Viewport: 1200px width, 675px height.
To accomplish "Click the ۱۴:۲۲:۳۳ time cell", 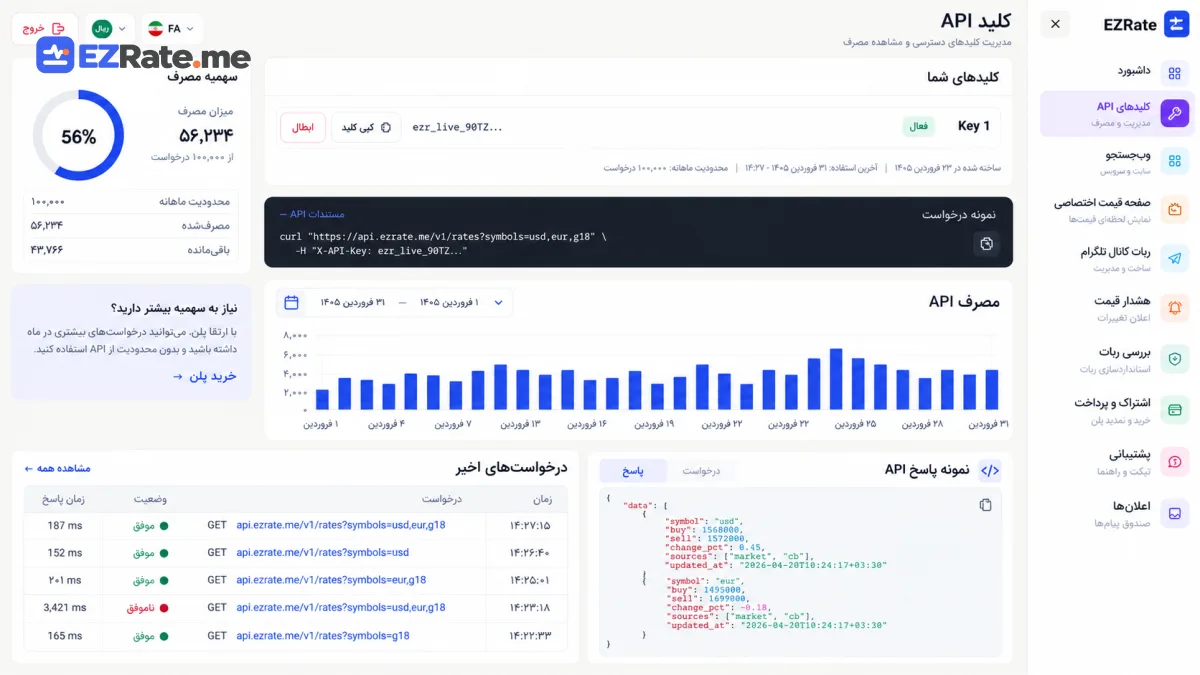I will [x=529, y=635].
